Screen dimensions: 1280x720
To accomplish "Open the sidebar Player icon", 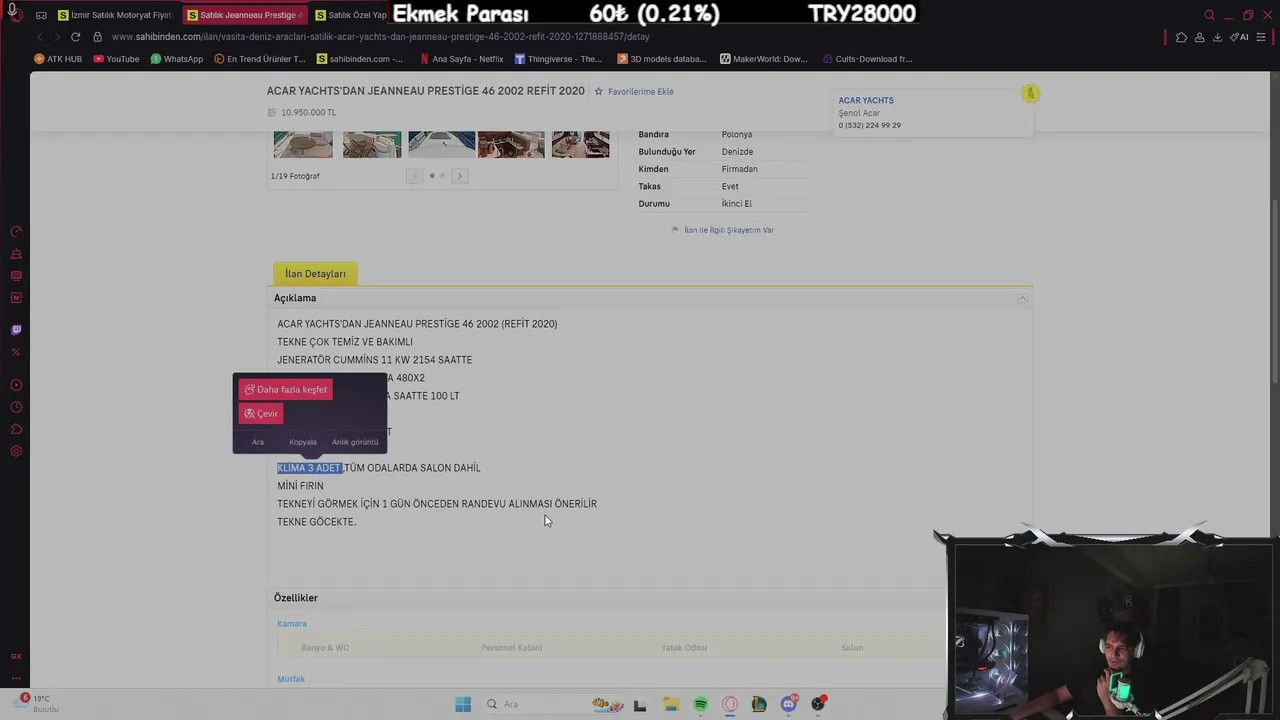I will 16,385.
